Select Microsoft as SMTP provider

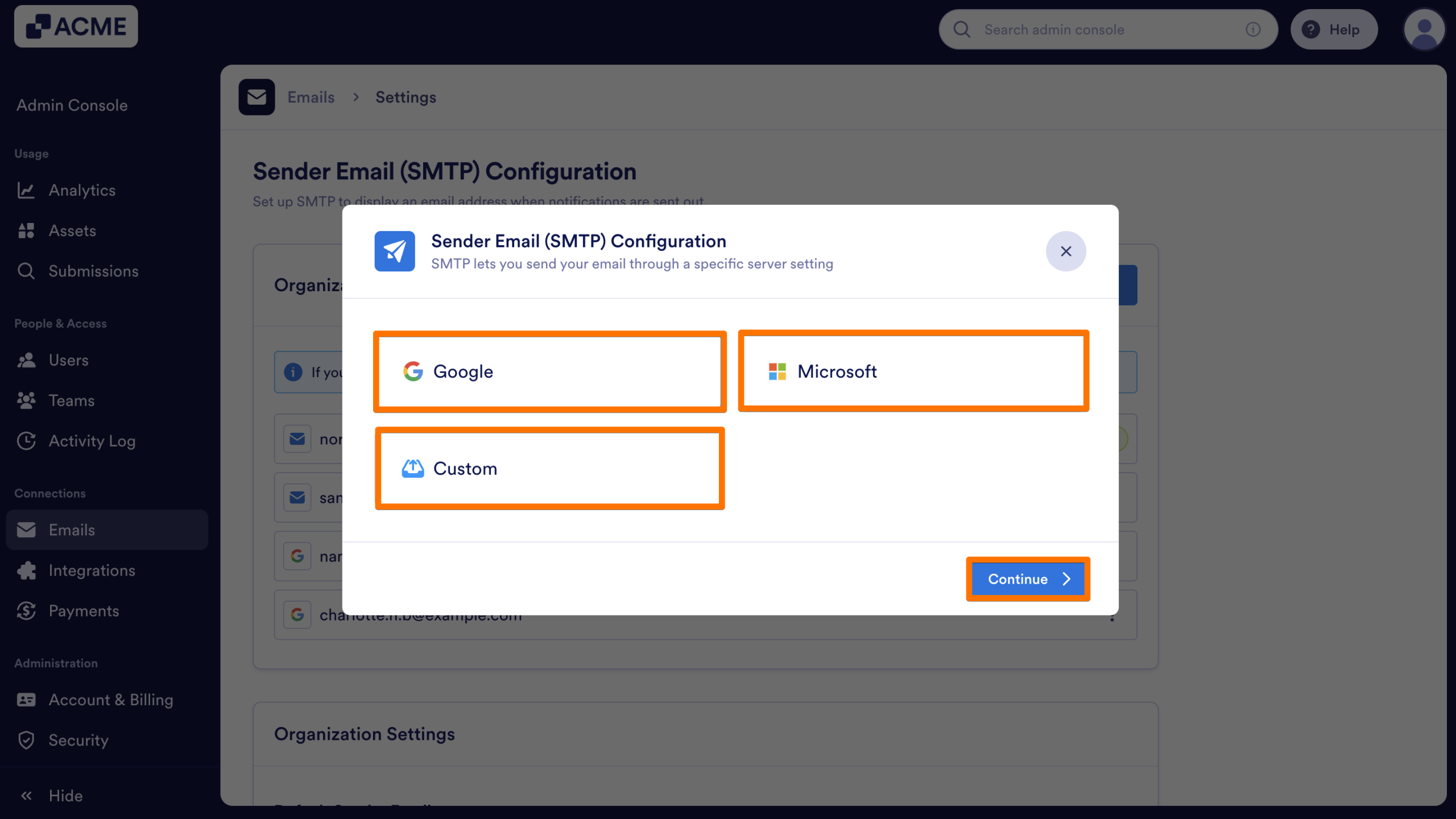coord(913,371)
